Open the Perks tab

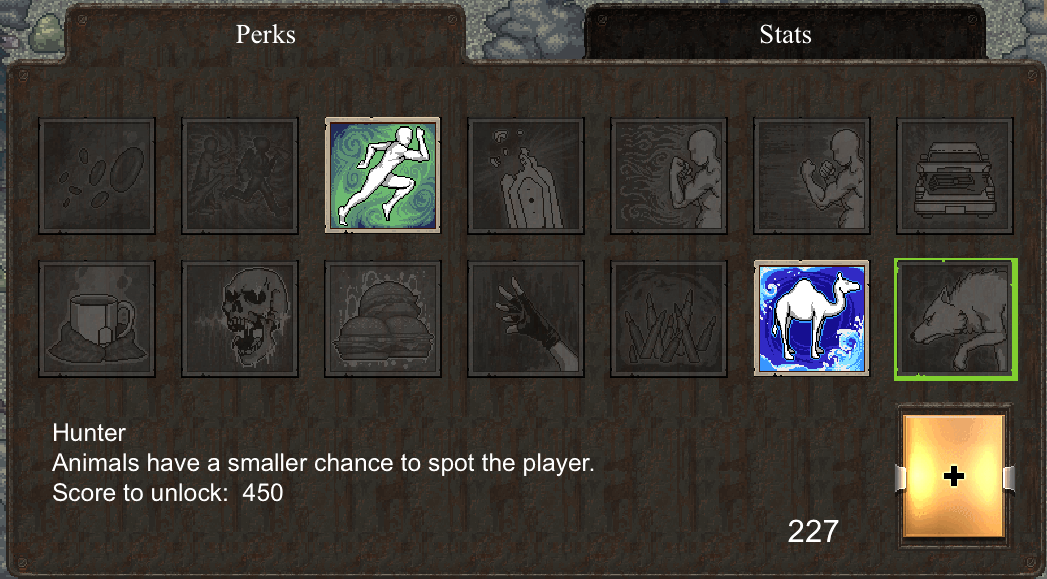point(266,34)
